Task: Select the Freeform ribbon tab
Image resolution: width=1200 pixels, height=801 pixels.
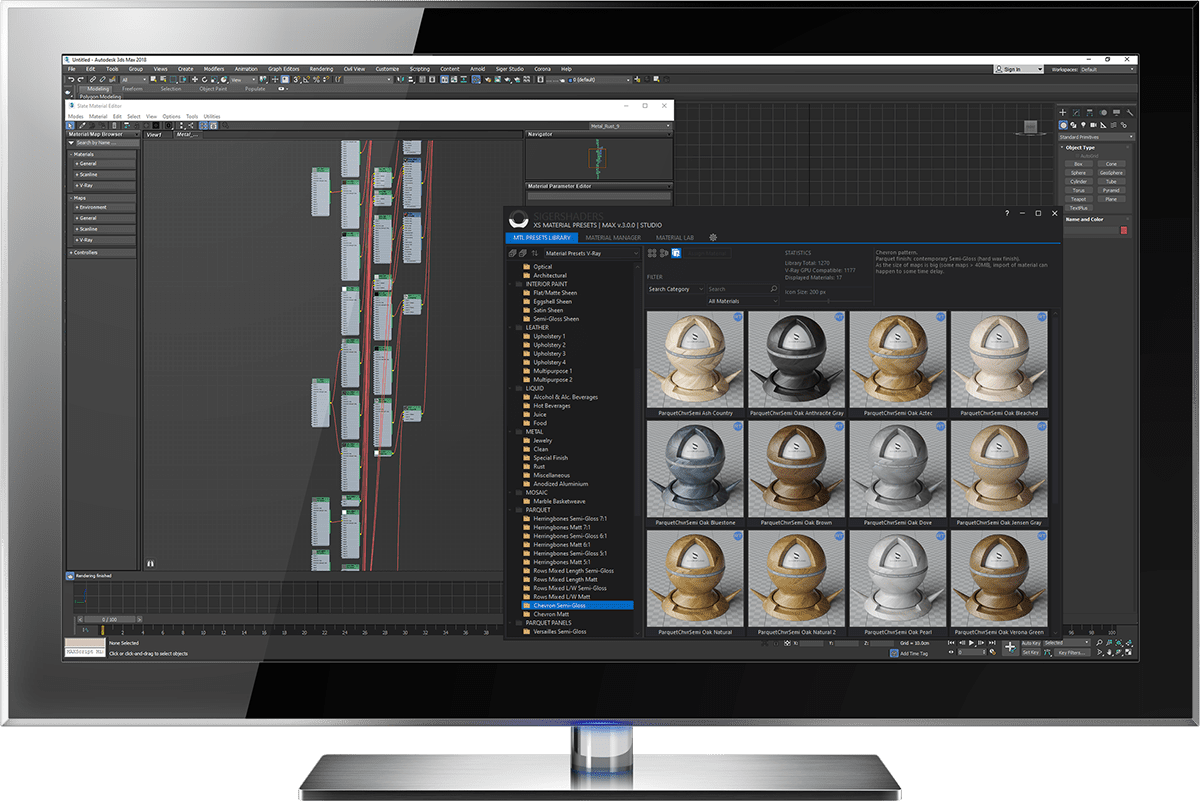Action: pos(132,89)
